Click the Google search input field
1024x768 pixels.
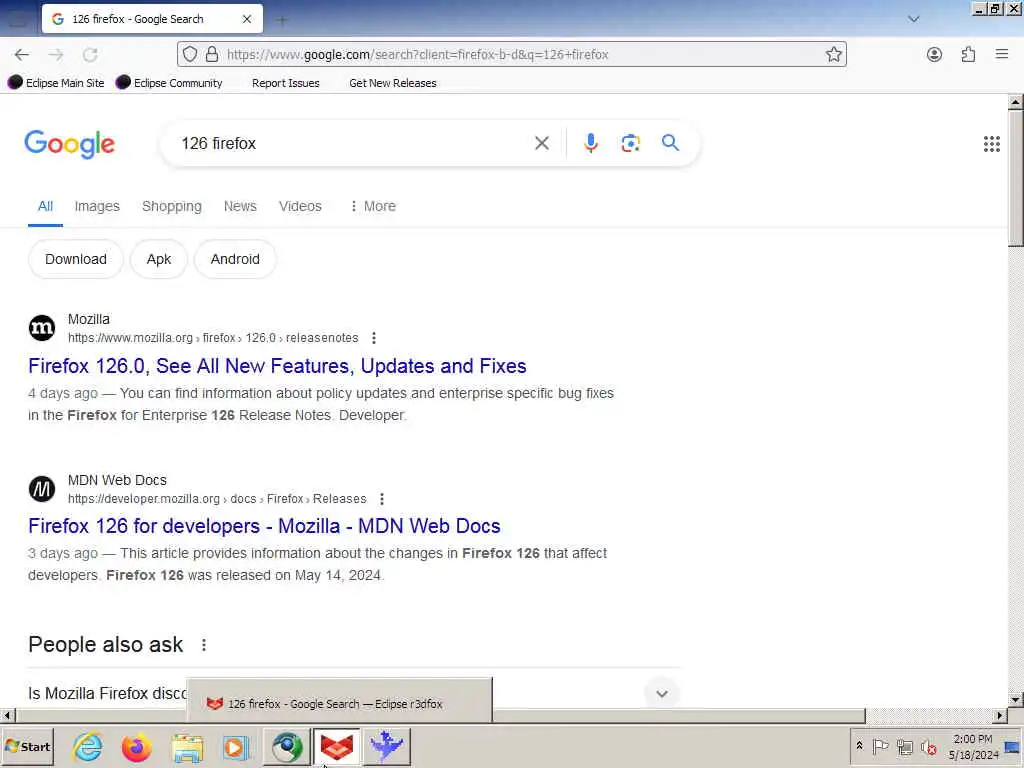(x=353, y=143)
